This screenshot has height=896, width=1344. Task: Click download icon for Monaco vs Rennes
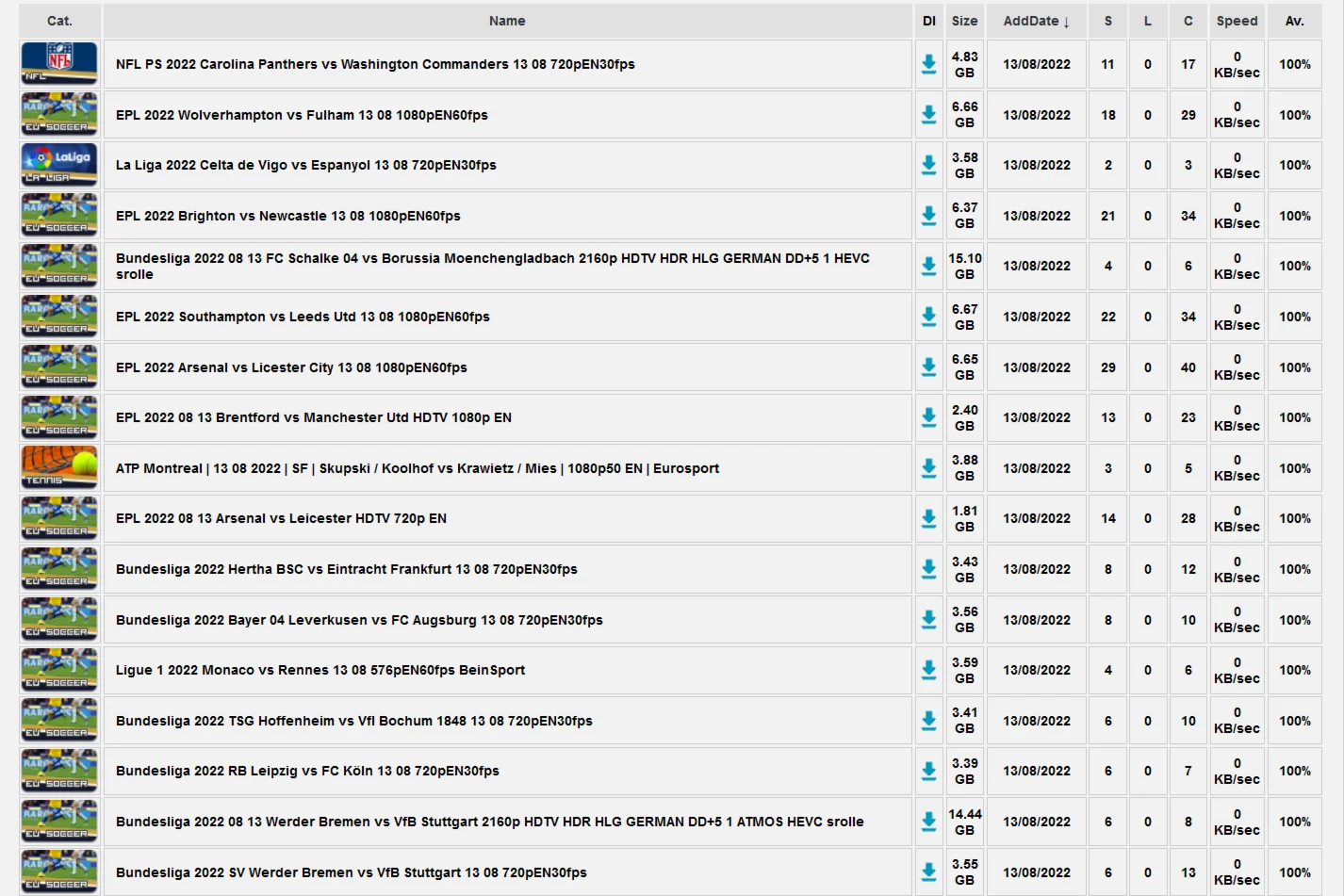(928, 670)
